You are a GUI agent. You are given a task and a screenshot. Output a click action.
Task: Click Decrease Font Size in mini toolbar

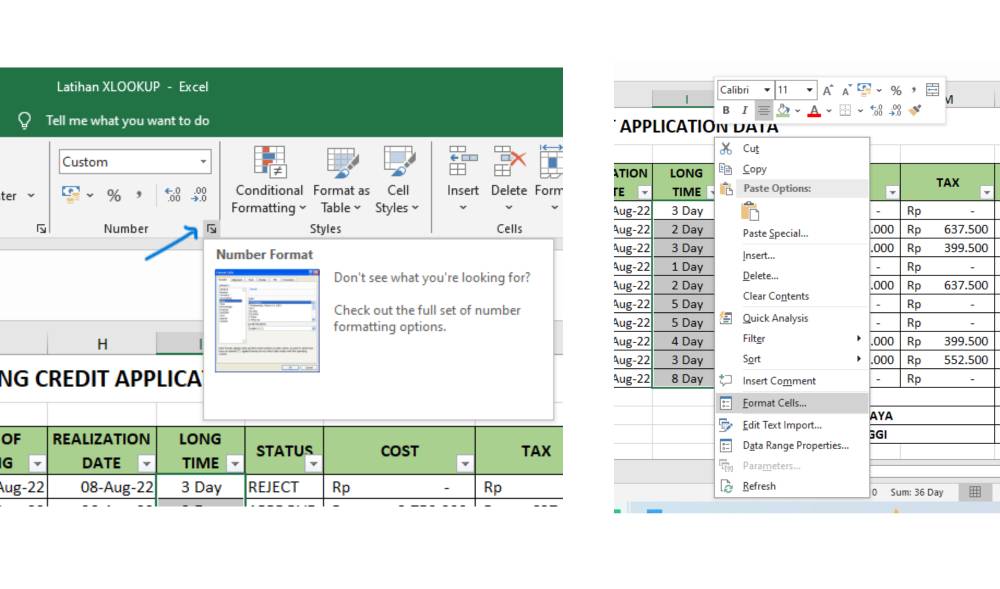coord(846,91)
